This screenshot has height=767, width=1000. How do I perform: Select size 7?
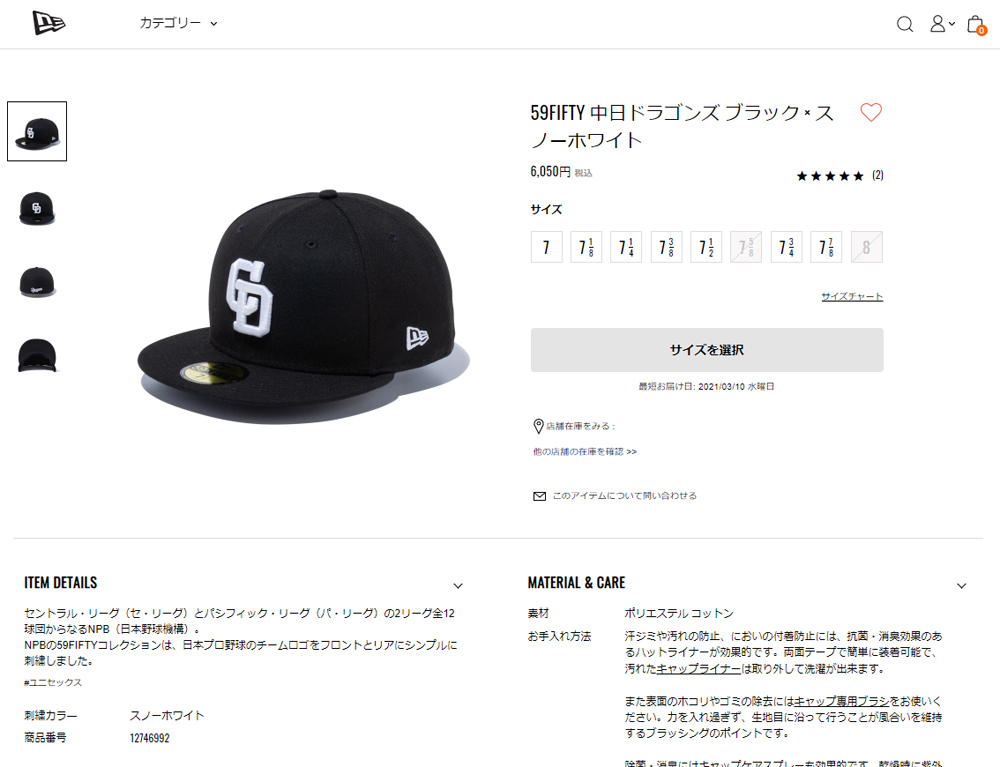pyautogui.click(x=547, y=247)
